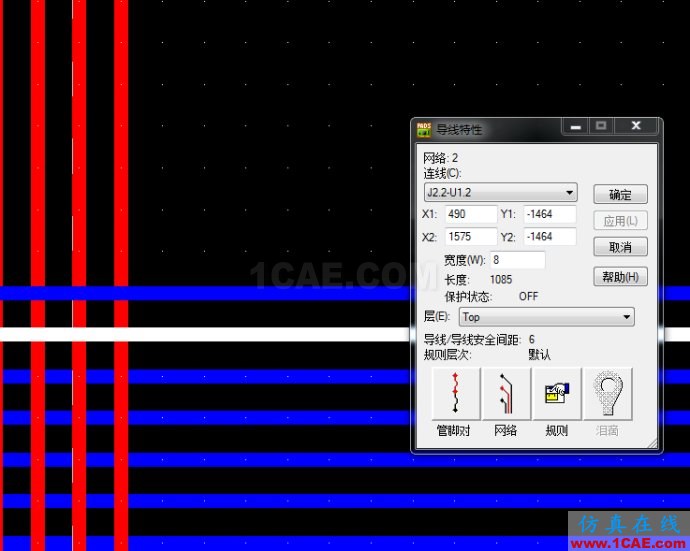Screen dimensions: 690x551
Task: Click the PADS icon in the dialog title bar
Action: 424,129
